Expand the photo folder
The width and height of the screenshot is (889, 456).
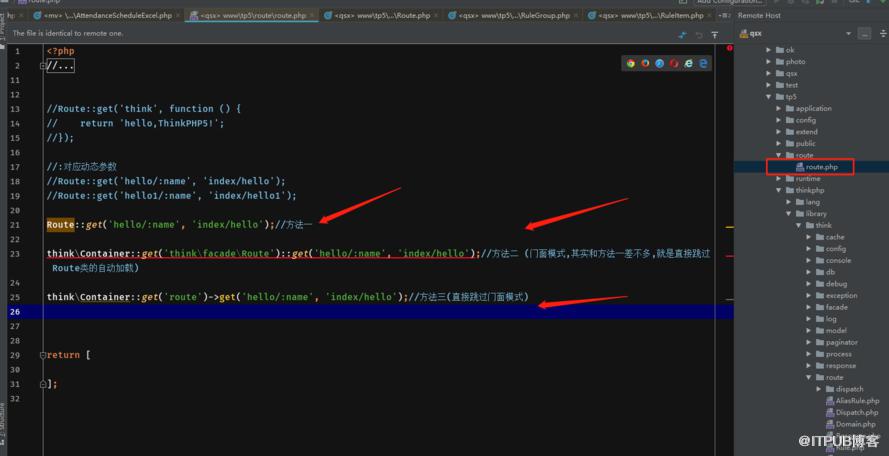pos(769,62)
